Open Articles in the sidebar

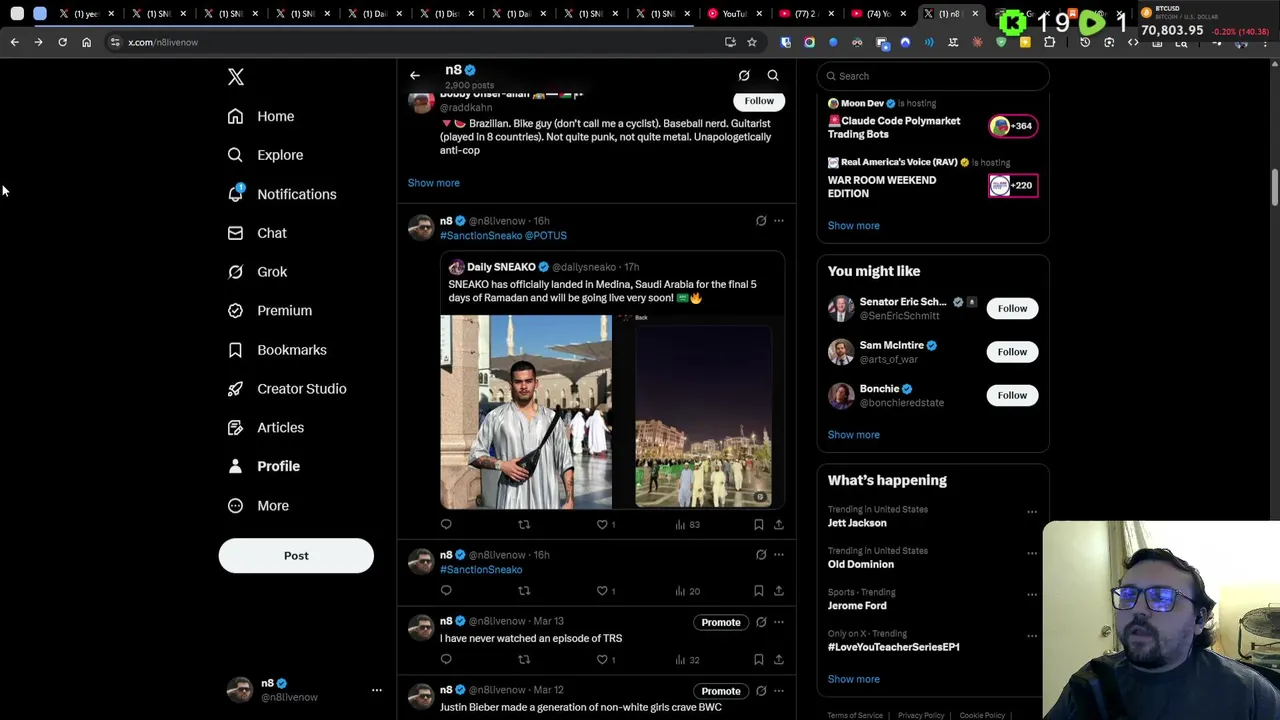(x=266, y=427)
